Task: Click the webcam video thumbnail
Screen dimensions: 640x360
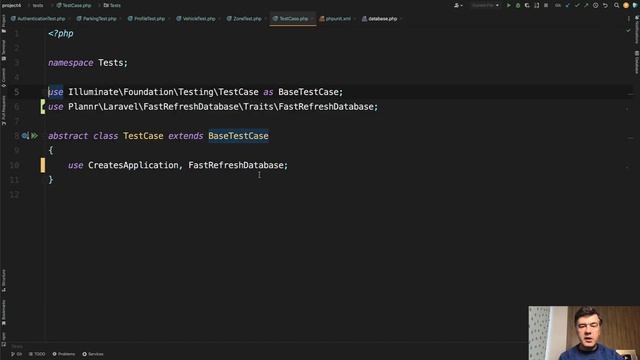Action: [x=584, y=333]
